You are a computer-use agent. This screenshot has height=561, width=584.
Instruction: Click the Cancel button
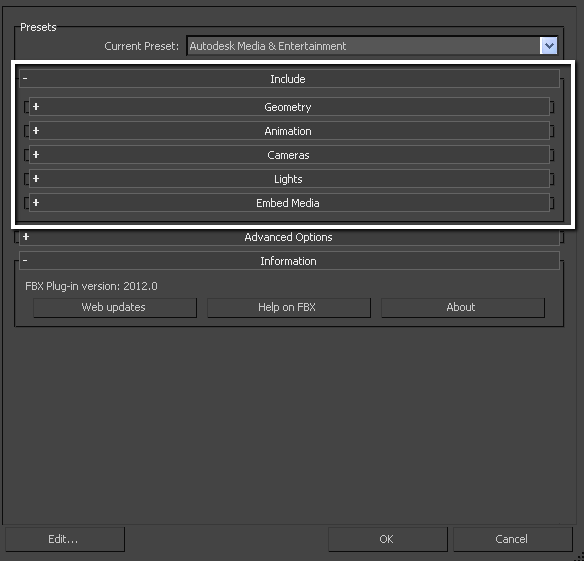pos(513,539)
